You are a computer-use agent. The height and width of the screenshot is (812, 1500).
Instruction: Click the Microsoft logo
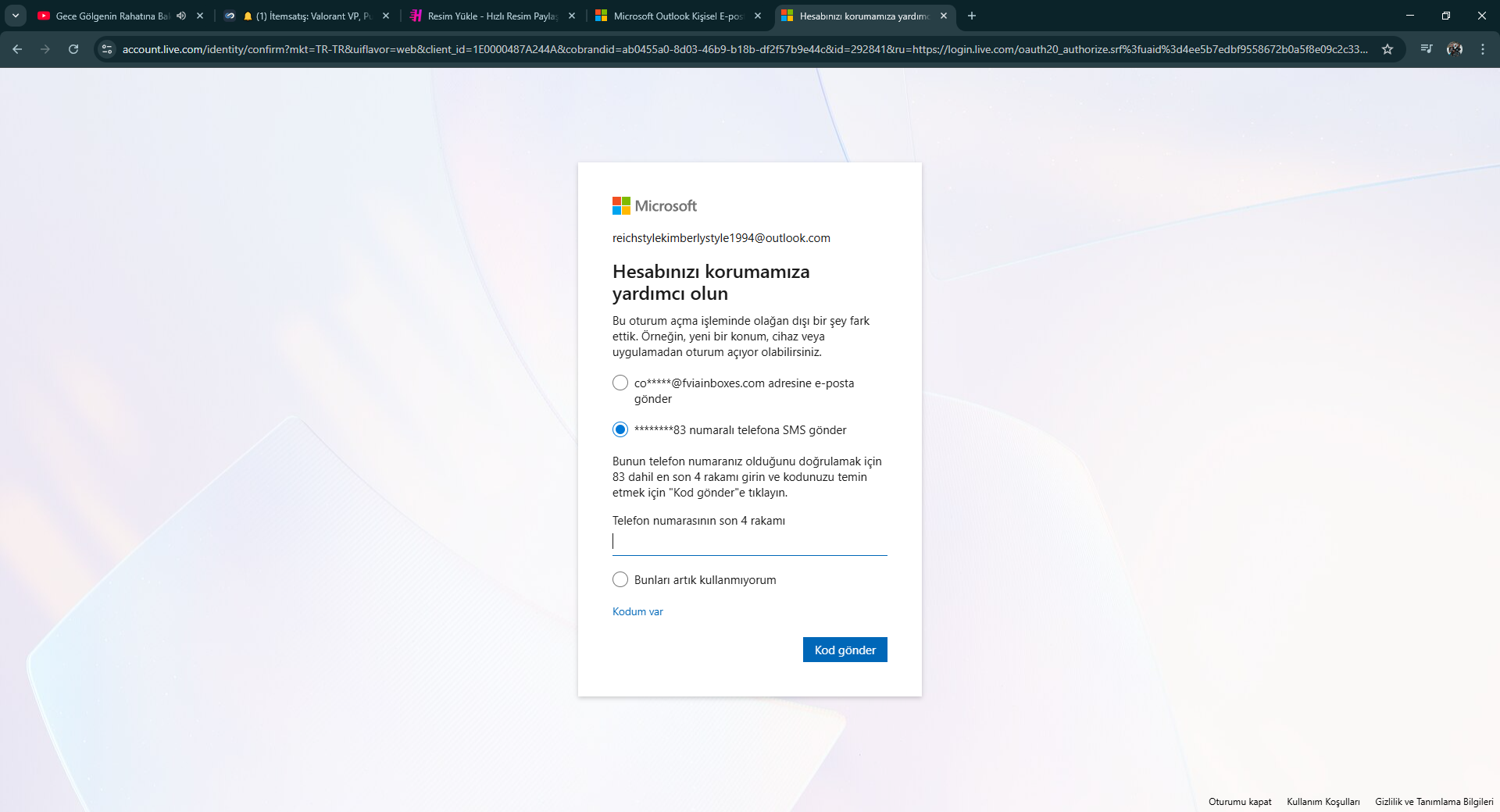point(655,205)
